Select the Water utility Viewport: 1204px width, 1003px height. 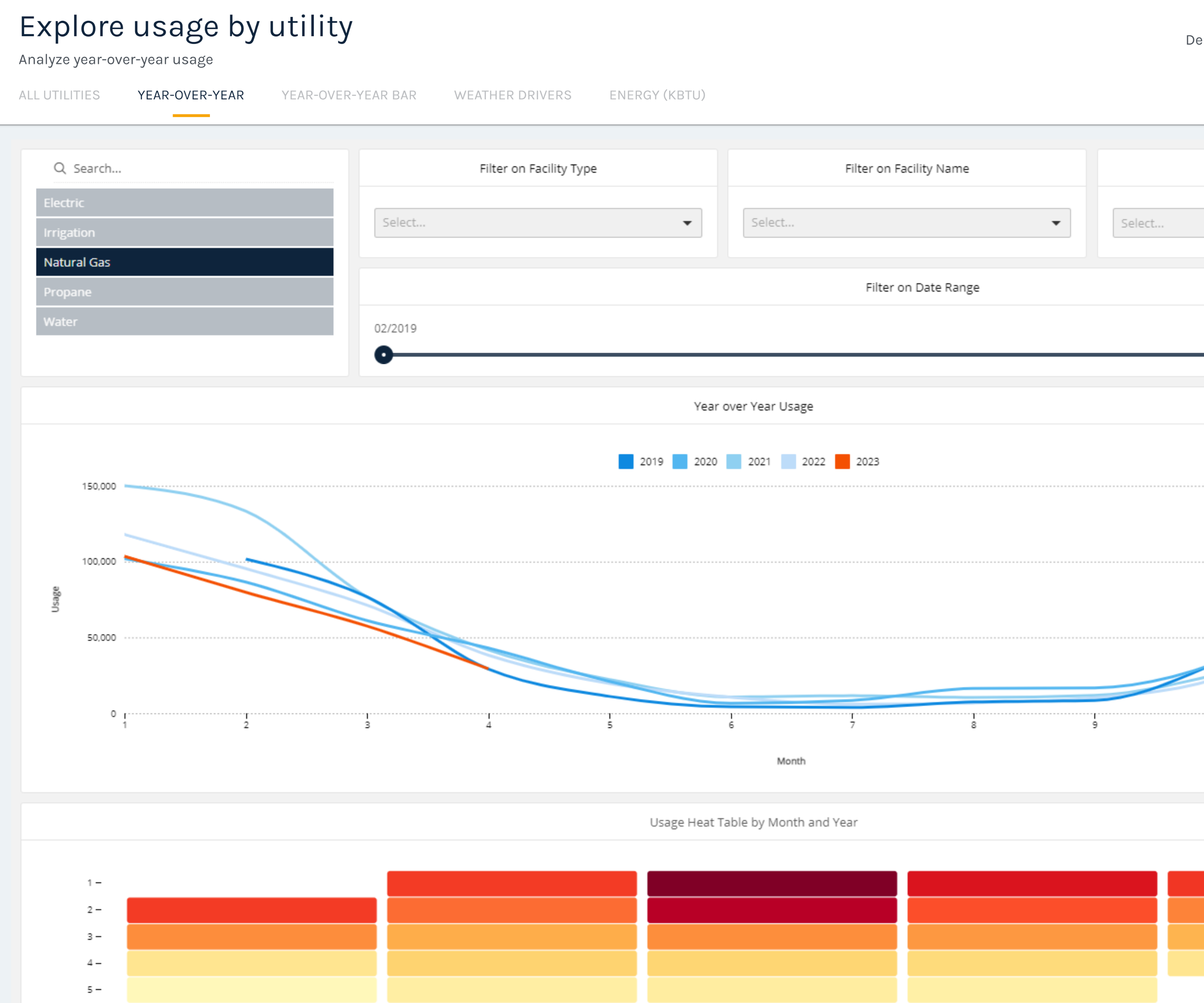tap(185, 321)
